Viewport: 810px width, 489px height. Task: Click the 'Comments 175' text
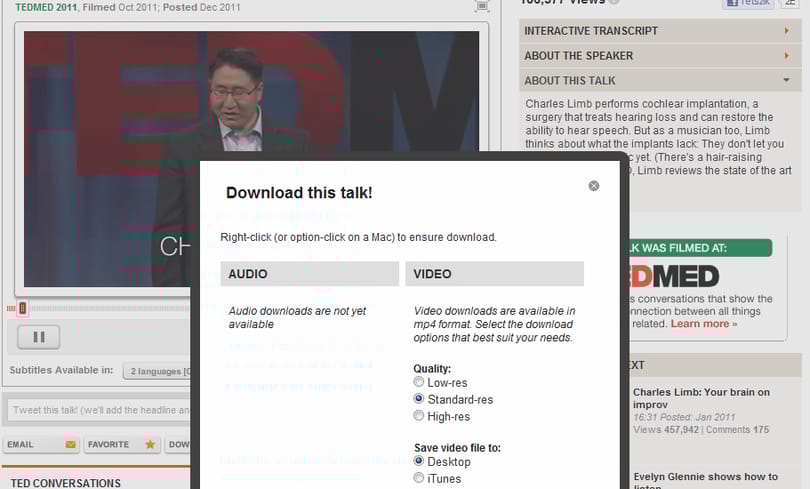pos(737,430)
